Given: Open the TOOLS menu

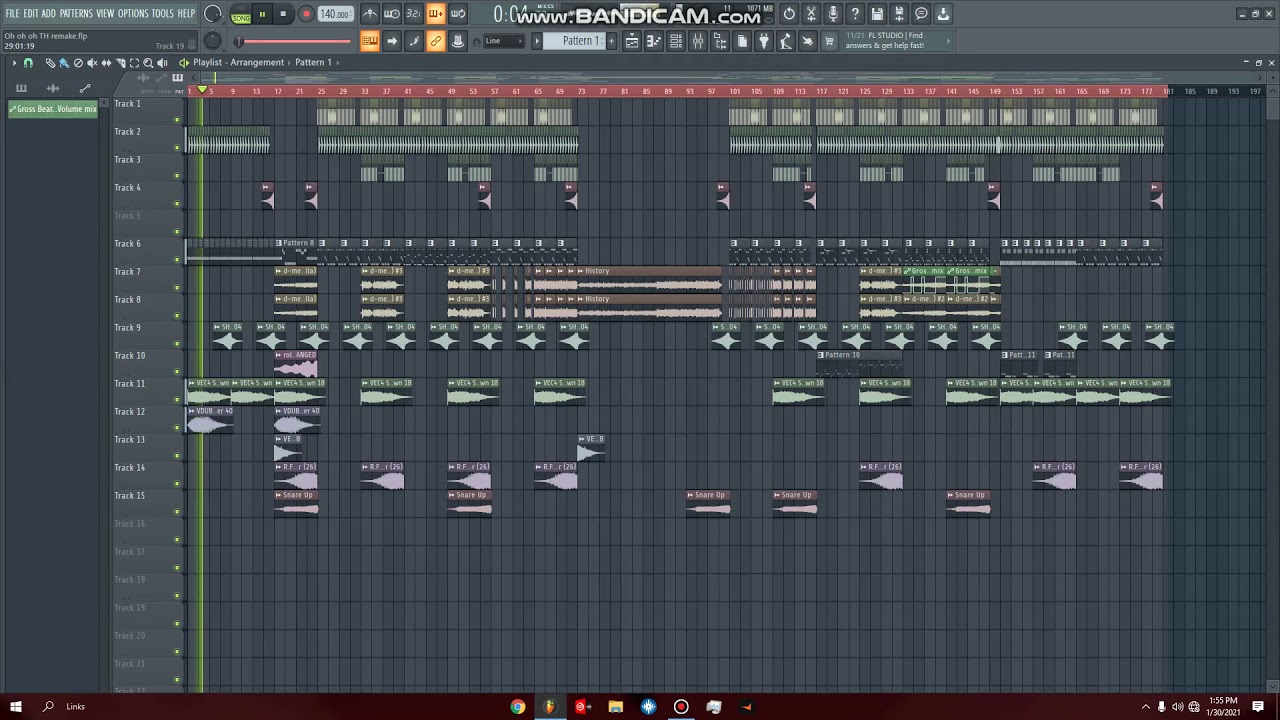Looking at the screenshot, I should (163, 13).
